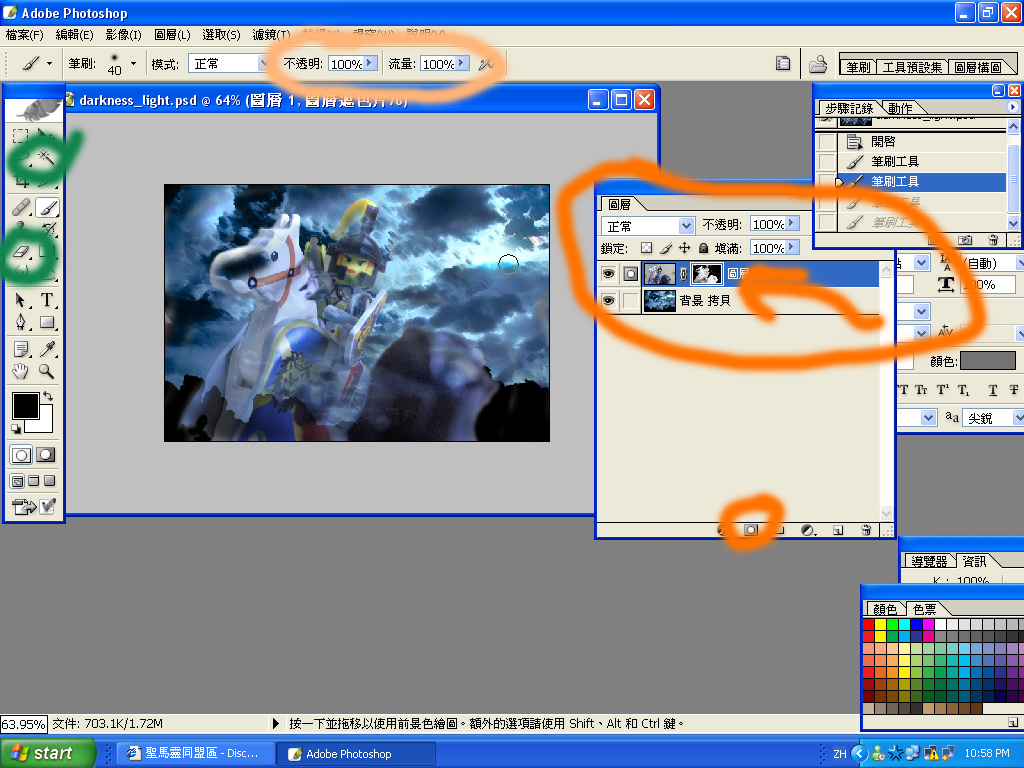This screenshot has height=768, width=1024.
Task: Click the ZH language indicator
Action: pos(840,754)
